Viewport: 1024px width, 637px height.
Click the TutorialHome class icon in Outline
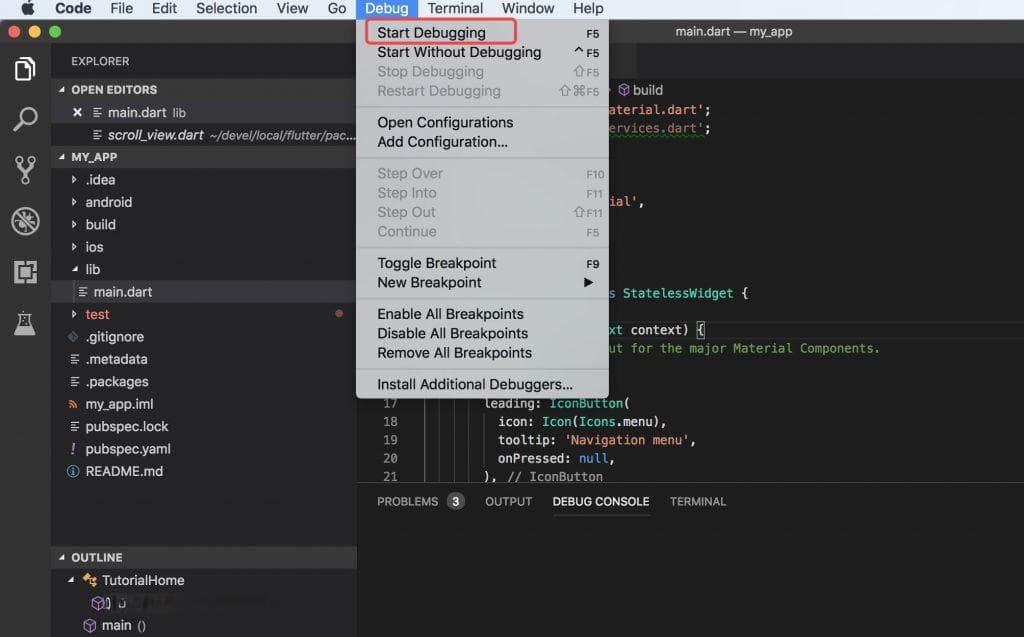pyautogui.click(x=90, y=580)
